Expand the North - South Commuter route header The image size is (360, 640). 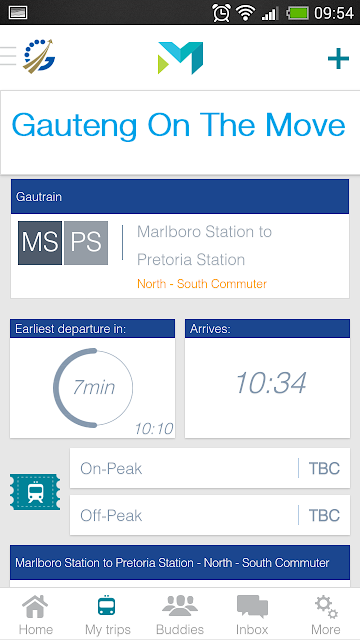[x=180, y=562]
